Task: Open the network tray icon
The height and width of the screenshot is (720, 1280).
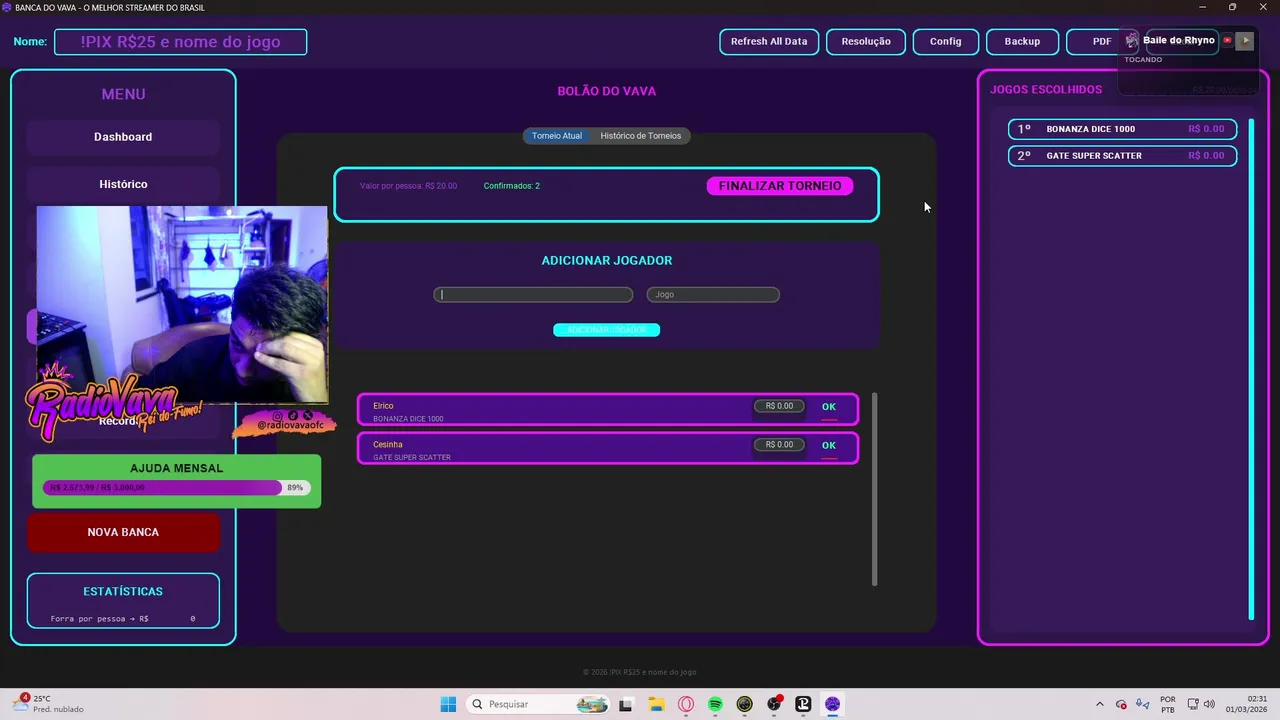Action: pyautogui.click(x=1193, y=704)
